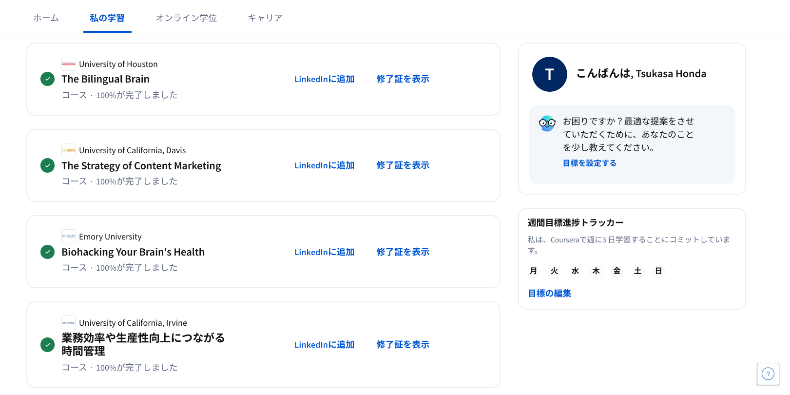Click green checkmark beside The Bilingual Brain

(x=47, y=79)
